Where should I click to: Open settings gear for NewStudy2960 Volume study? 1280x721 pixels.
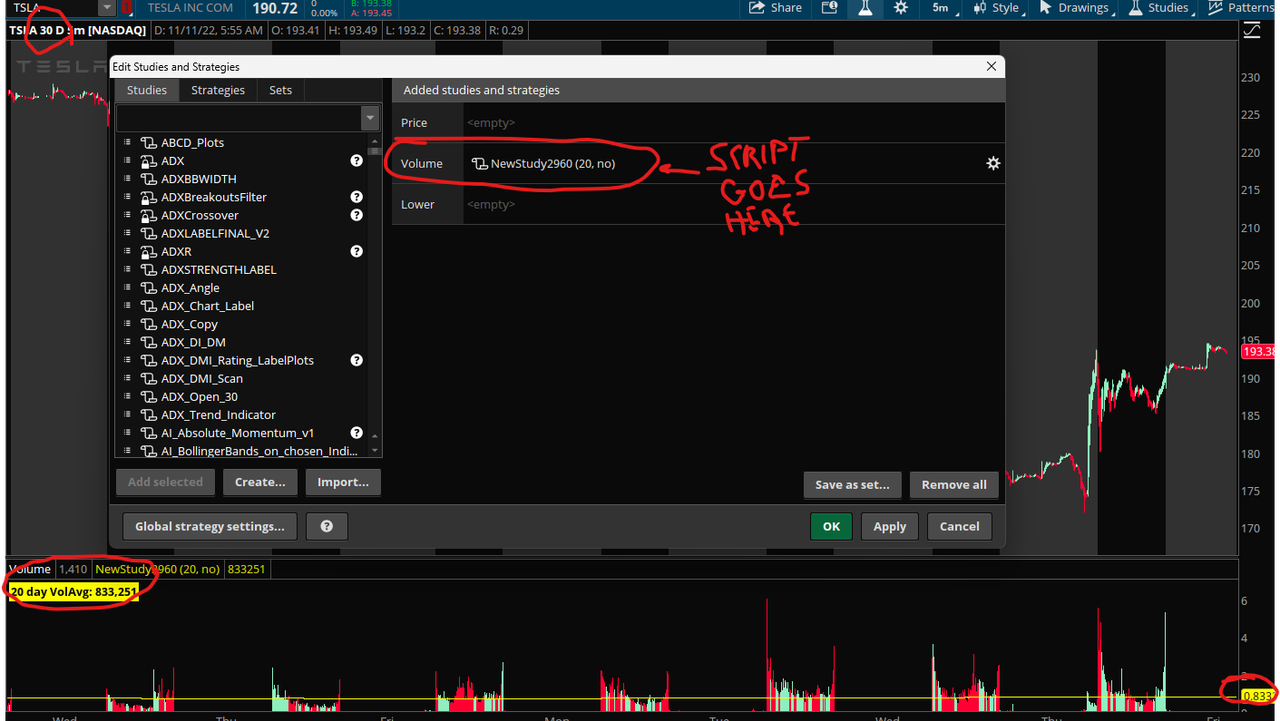tap(993, 163)
